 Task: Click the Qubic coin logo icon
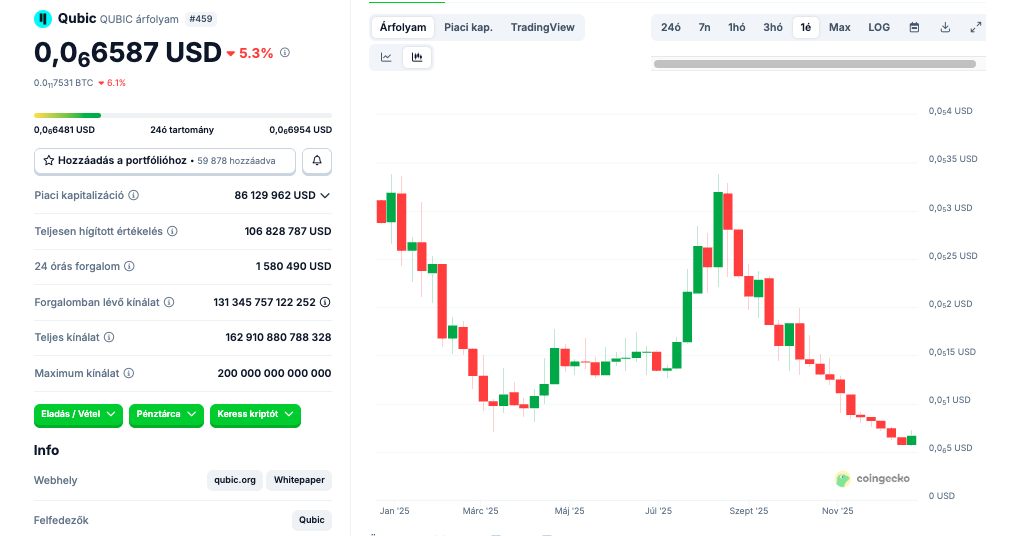tap(43, 19)
